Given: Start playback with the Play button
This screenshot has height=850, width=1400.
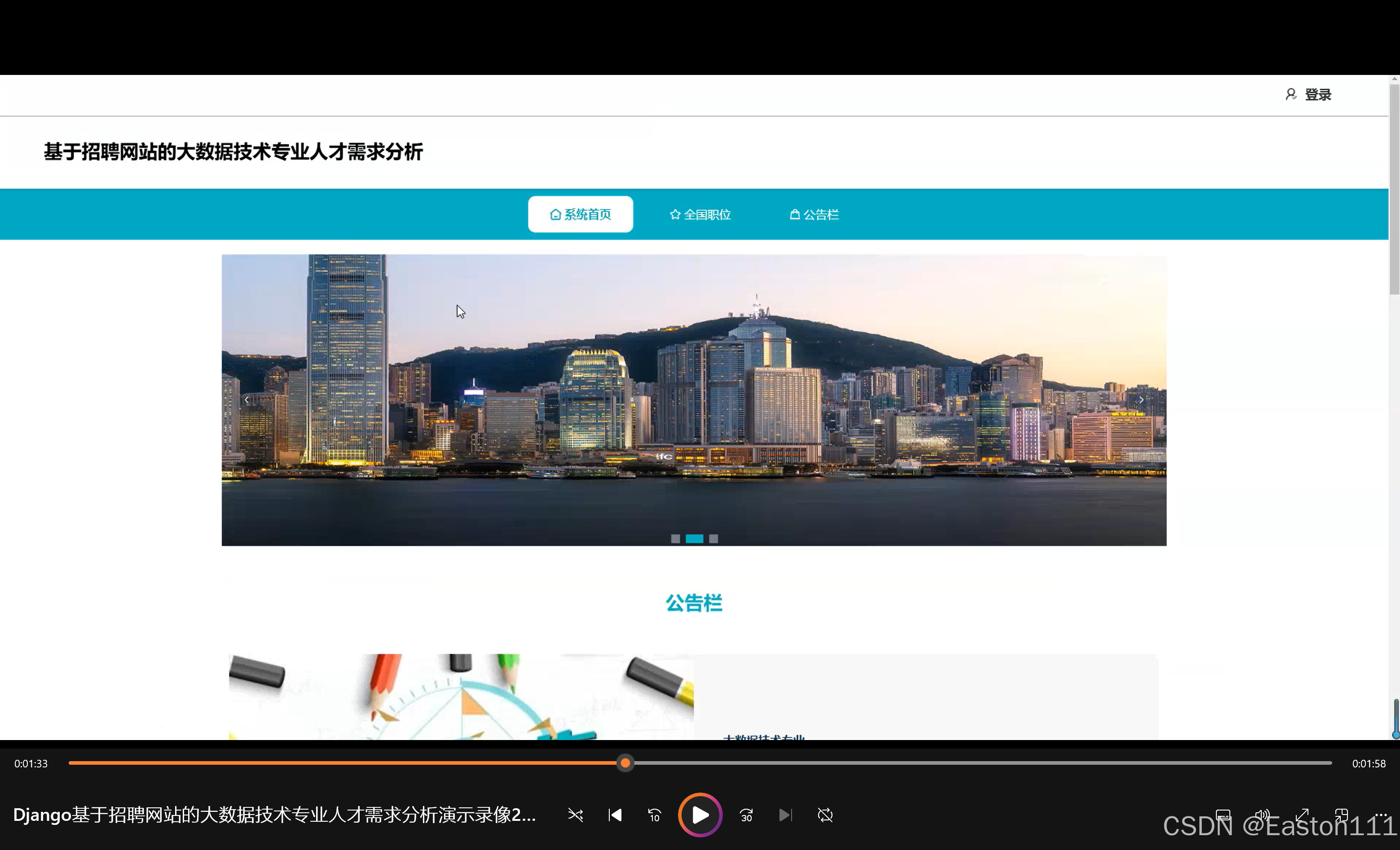Looking at the screenshot, I should 700,815.
